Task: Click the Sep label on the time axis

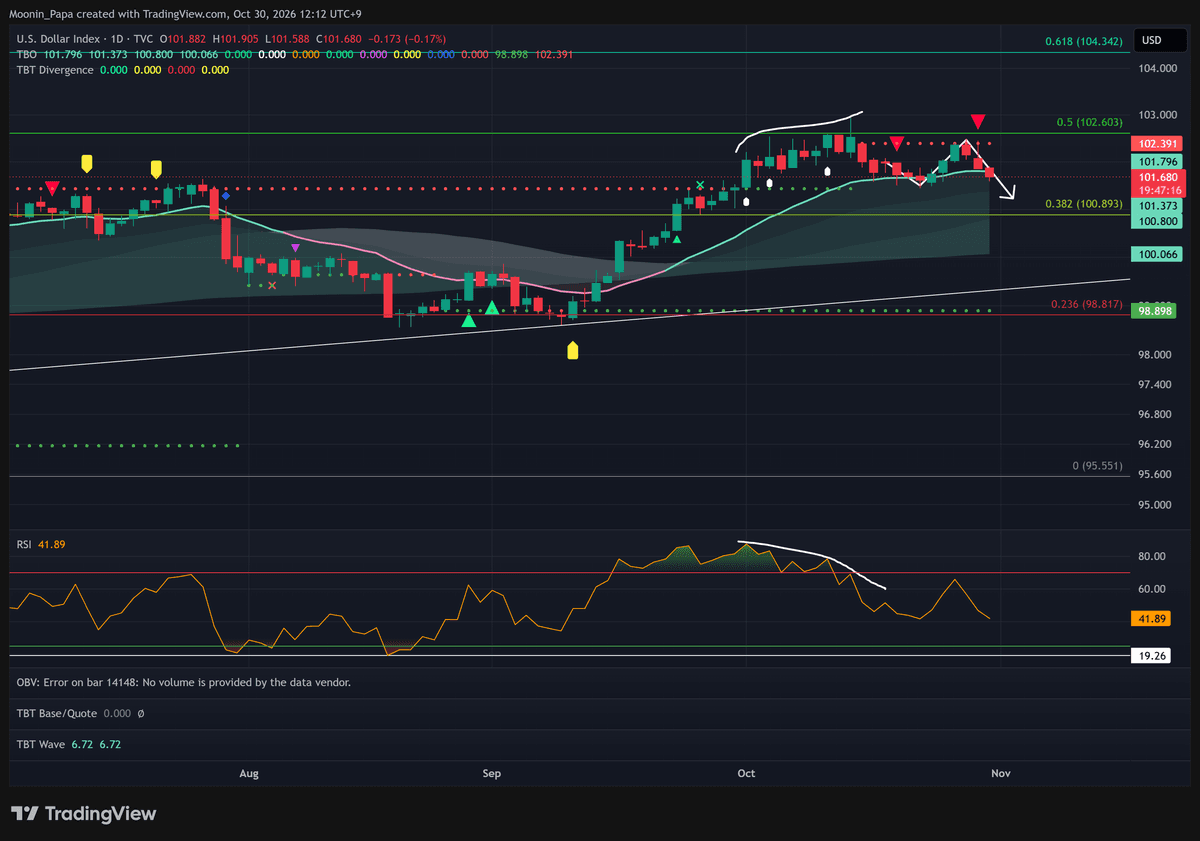Action: [491, 773]
